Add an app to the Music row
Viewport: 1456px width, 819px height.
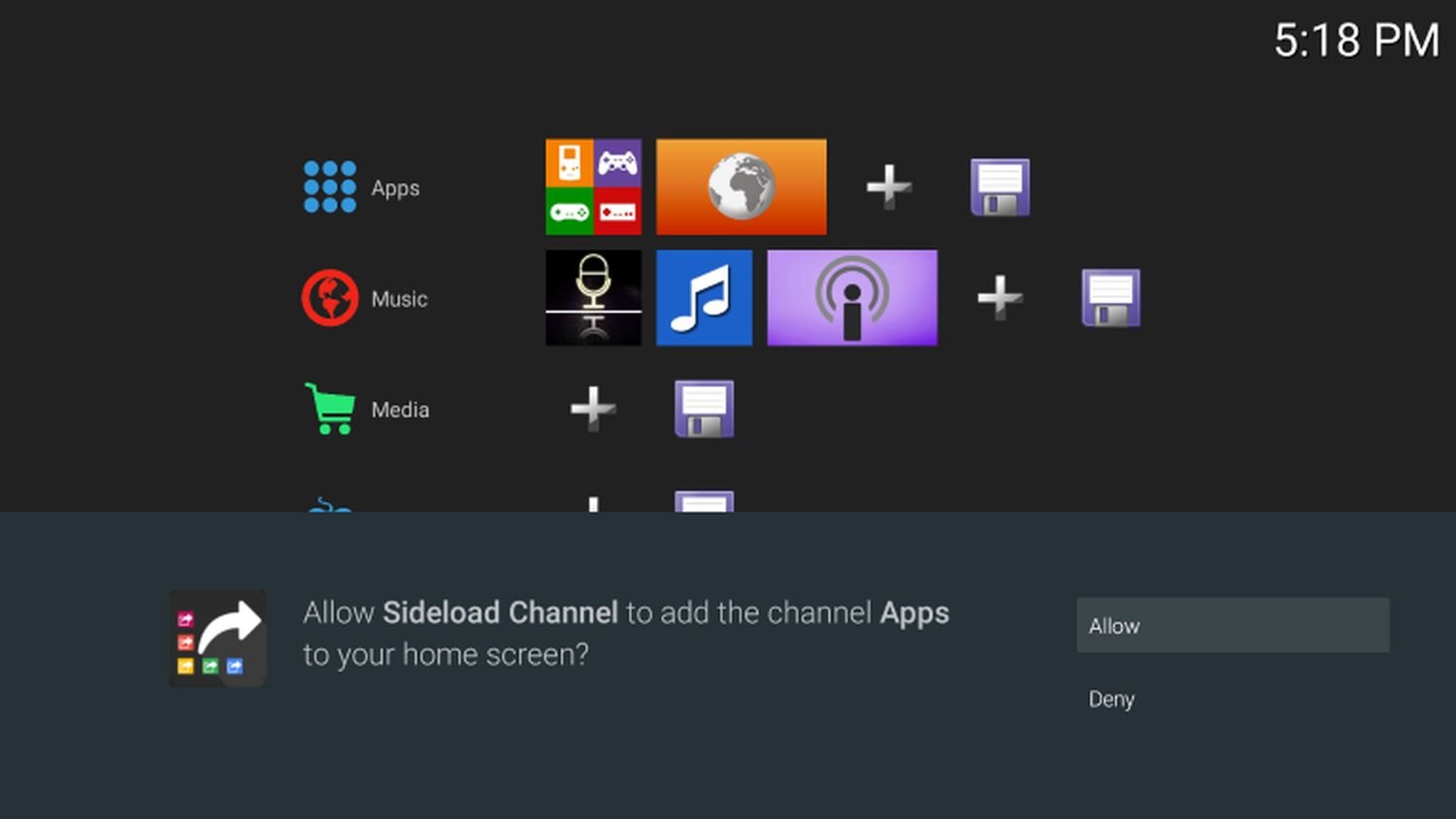pos(999,298)
